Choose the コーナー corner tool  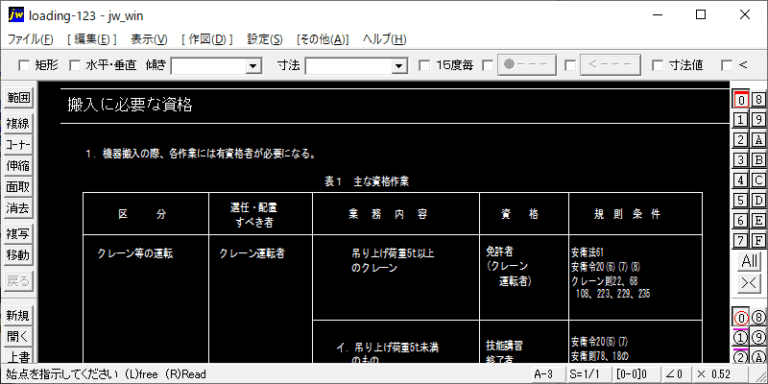point(18,145)
